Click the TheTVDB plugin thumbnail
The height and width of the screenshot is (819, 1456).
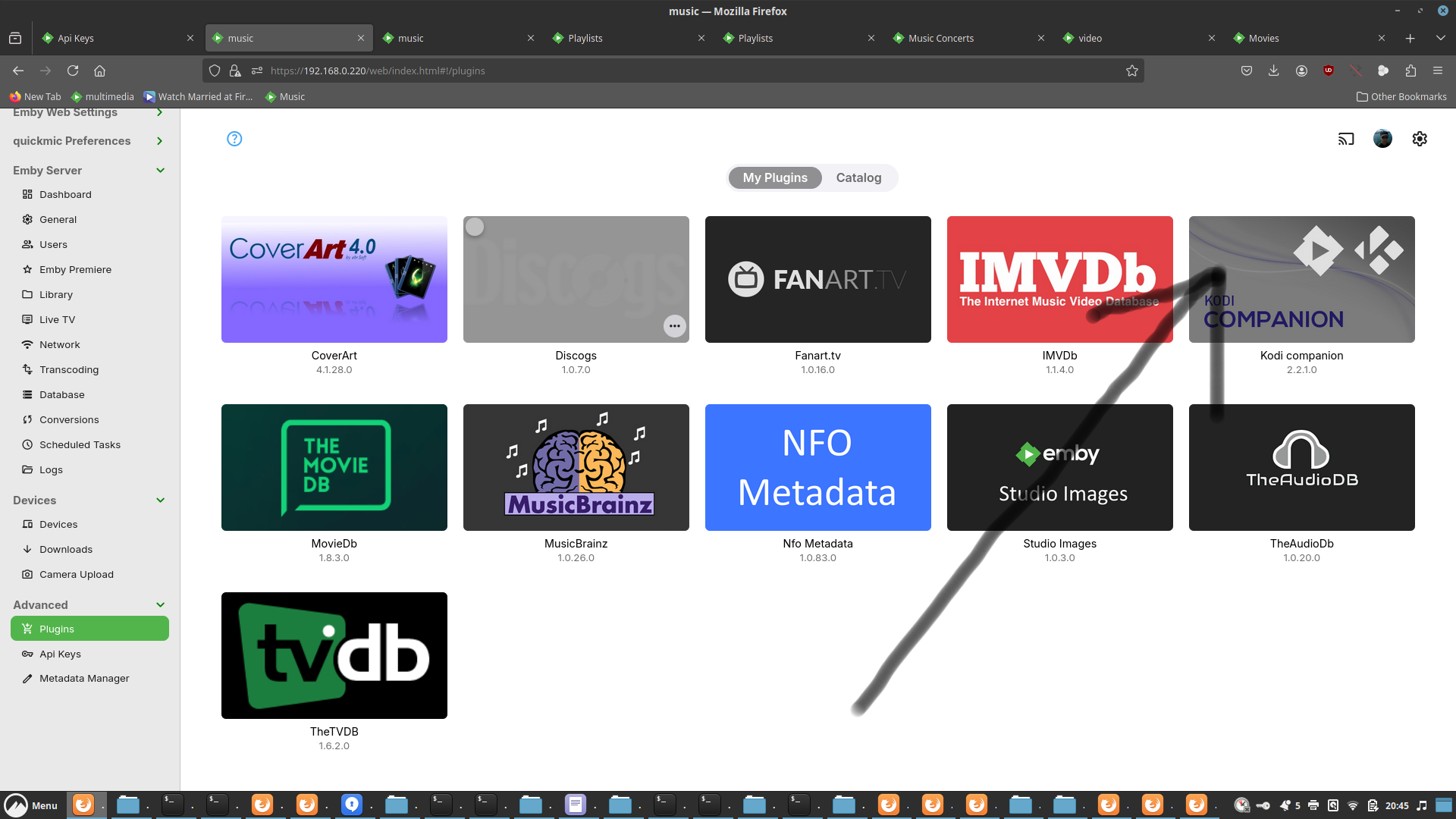(334, 654)
